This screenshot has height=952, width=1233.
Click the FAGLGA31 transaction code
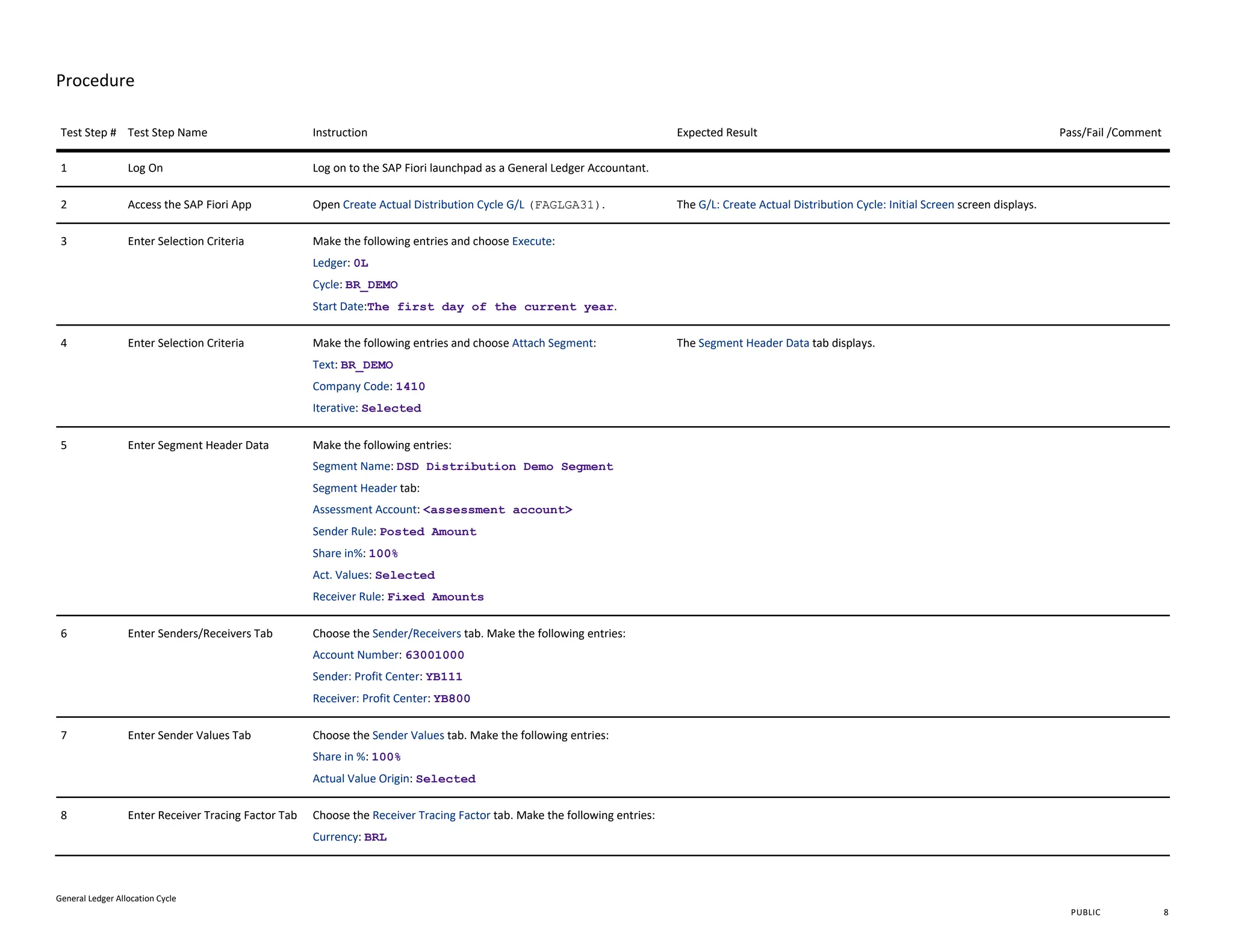point(564,205)
